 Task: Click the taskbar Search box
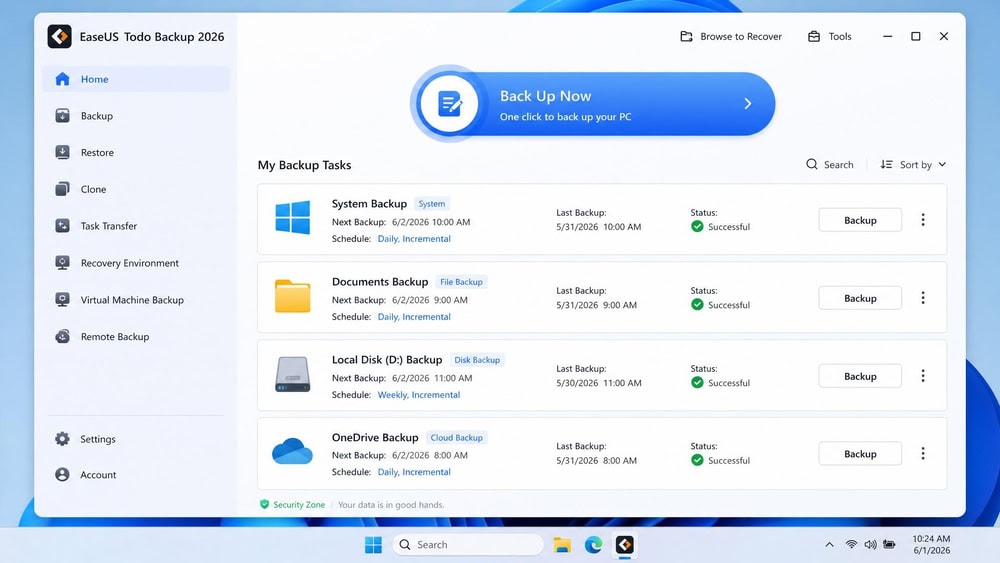tap(469, 545)
